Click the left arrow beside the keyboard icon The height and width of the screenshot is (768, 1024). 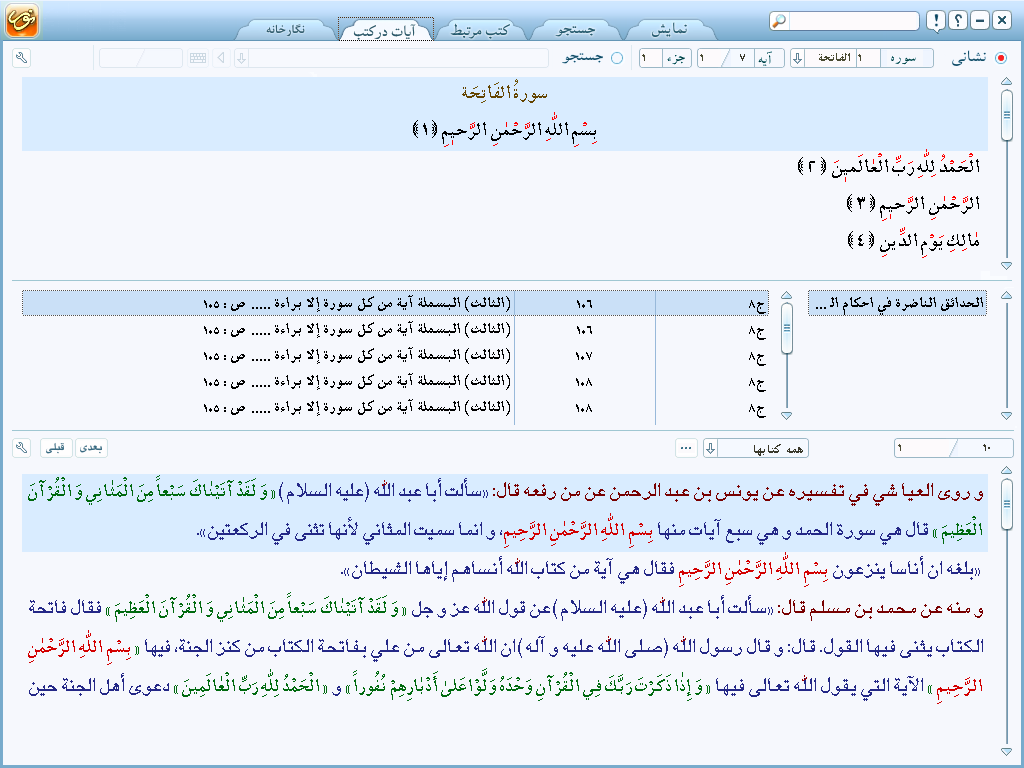pyautogui.click(x=221, y=58)
